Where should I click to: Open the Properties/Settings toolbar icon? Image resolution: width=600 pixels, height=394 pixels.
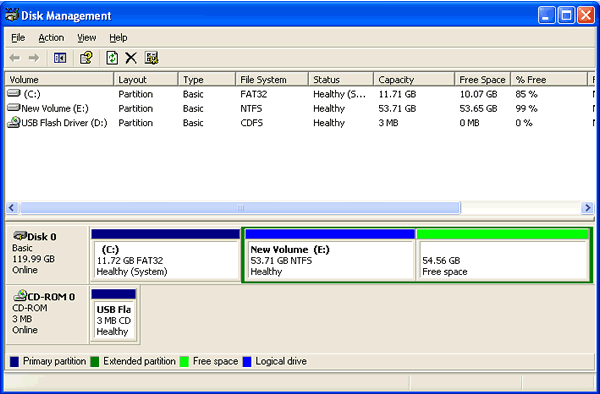[x=152, y=58]
